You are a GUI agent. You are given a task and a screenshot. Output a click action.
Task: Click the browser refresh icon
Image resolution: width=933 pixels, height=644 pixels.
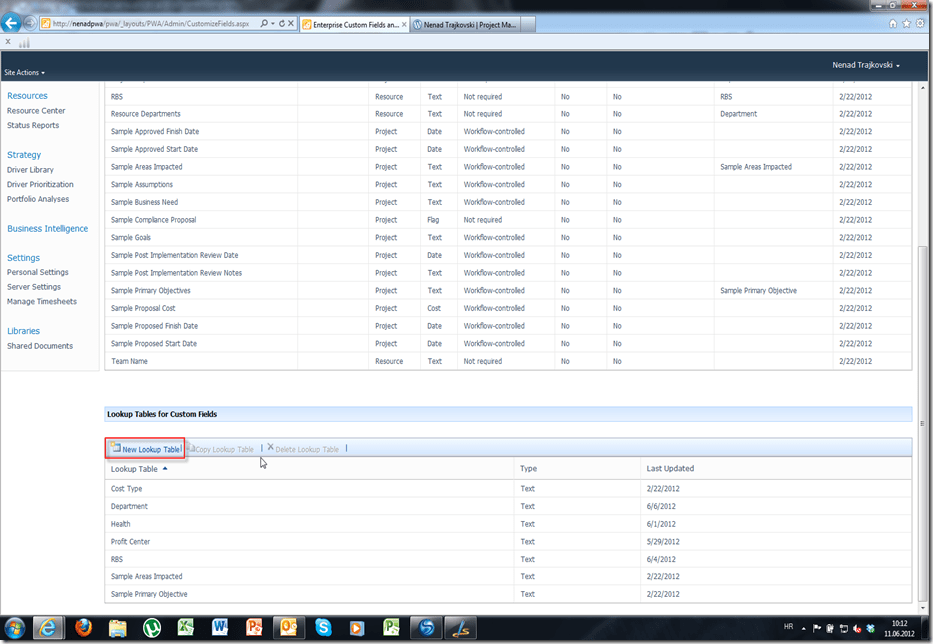coord(280,22)
